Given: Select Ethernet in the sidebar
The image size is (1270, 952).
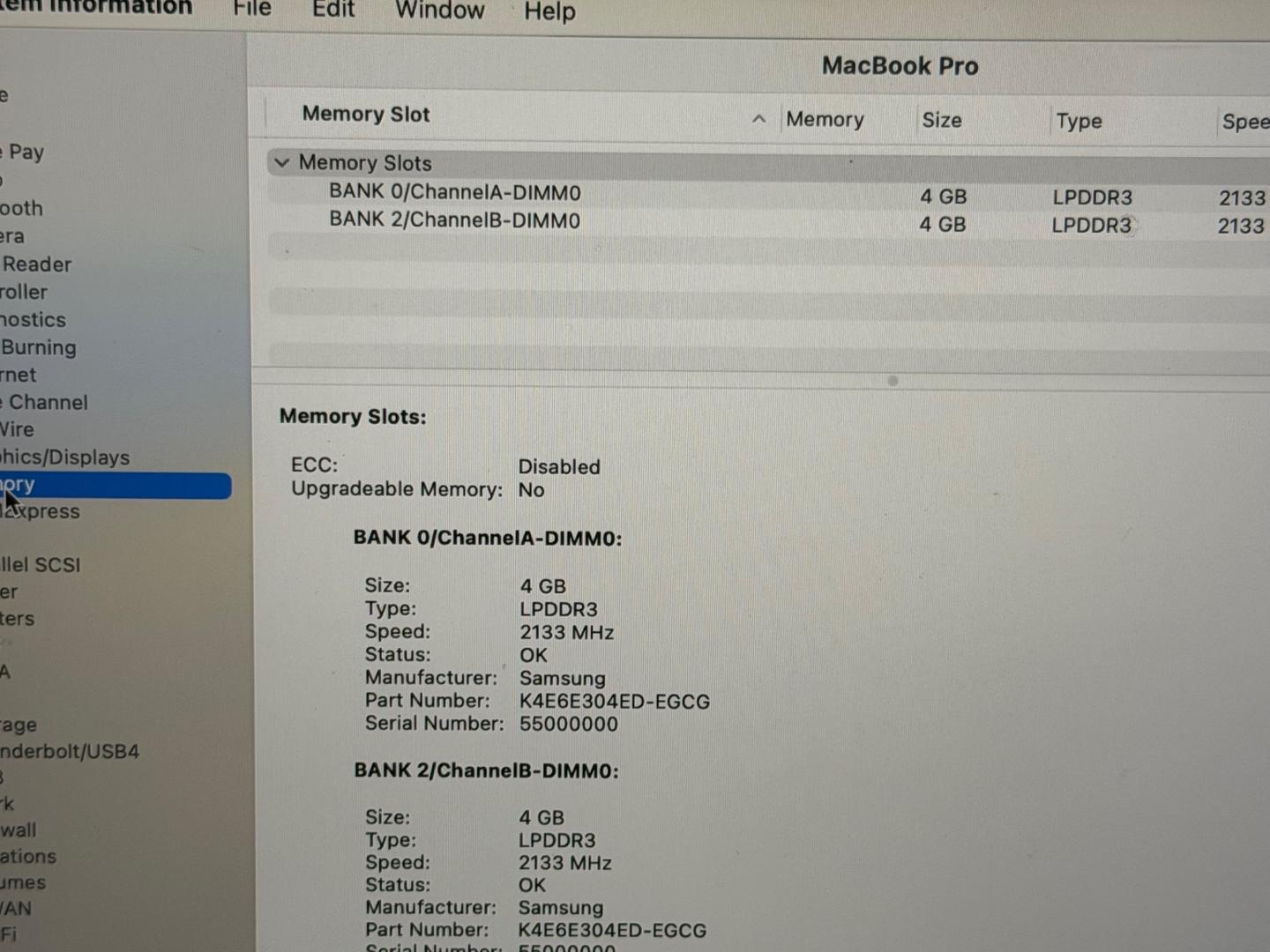Looking at the screenshot, I should click(19, 375).
